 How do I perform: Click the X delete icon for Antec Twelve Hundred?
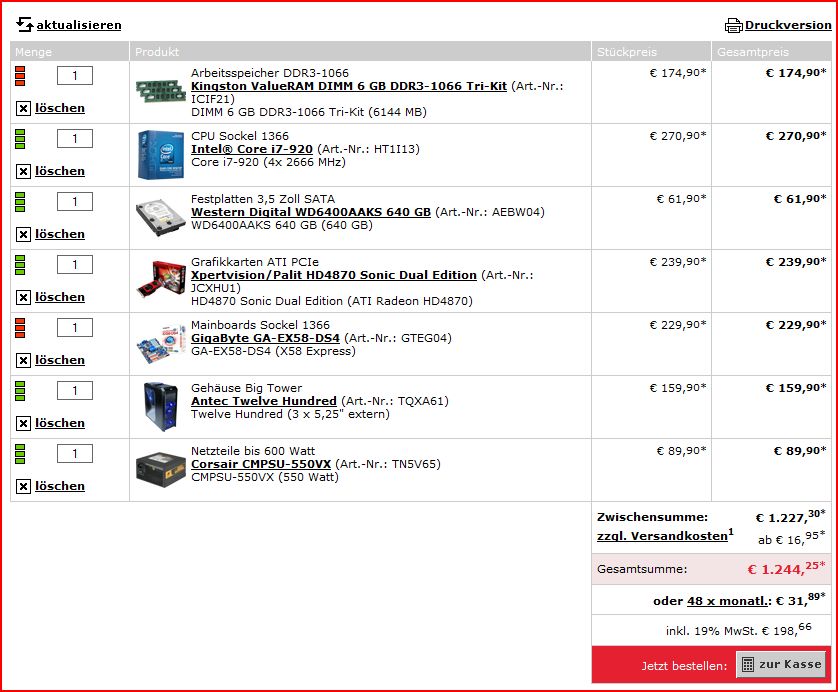[23, 424]
